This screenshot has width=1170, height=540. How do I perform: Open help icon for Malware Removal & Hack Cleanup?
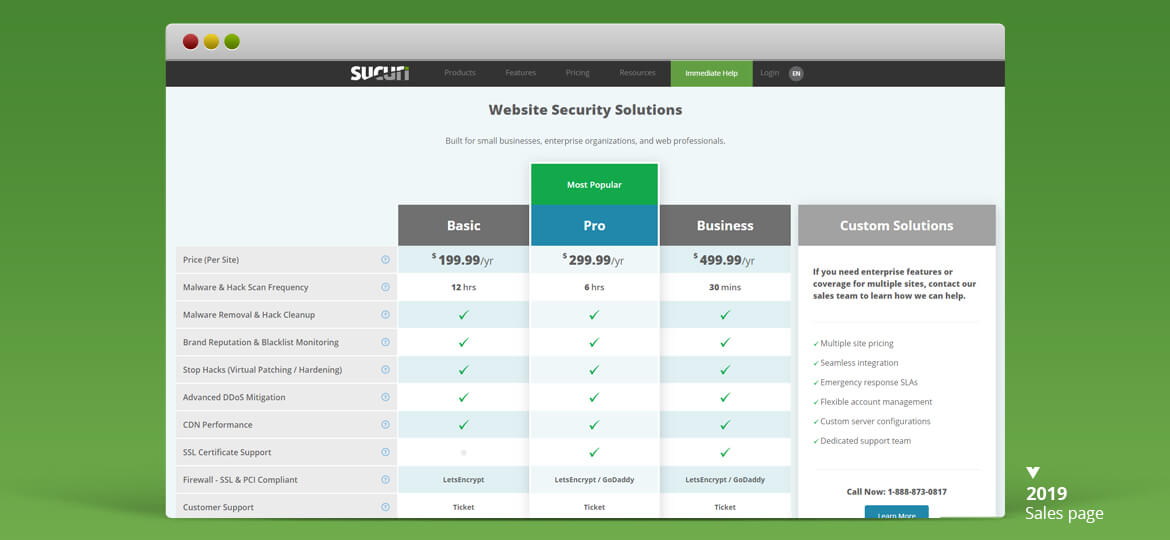coord(385,315)
